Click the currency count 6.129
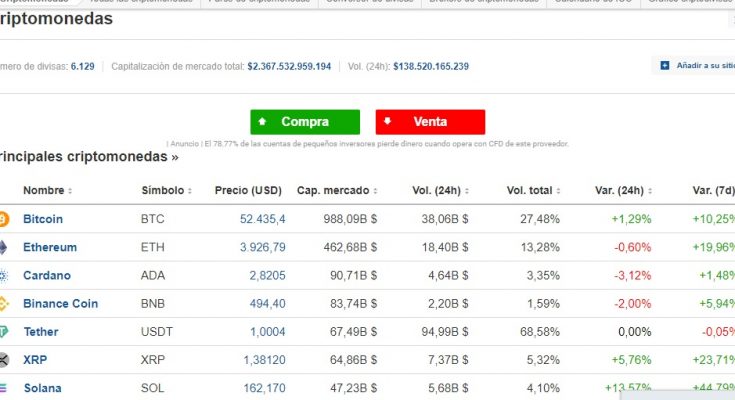Screen dimensions: 735x400 coord(82,67)
